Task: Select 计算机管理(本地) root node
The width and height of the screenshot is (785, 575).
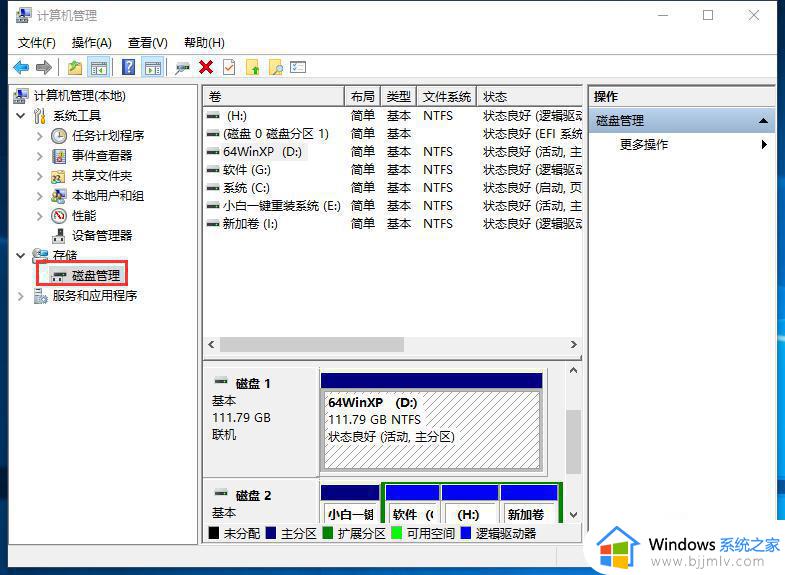Action: (x=80, y=95)
